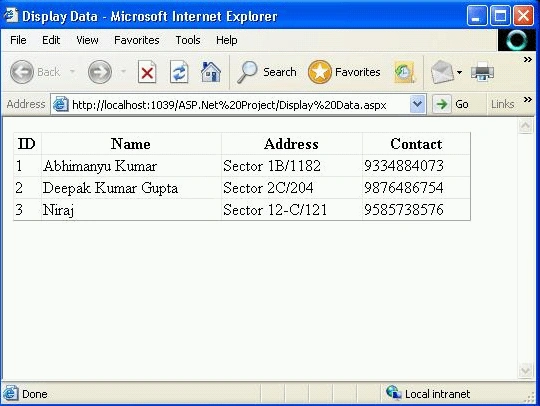
Task: Click the ID column header
Action: point(27,144)
